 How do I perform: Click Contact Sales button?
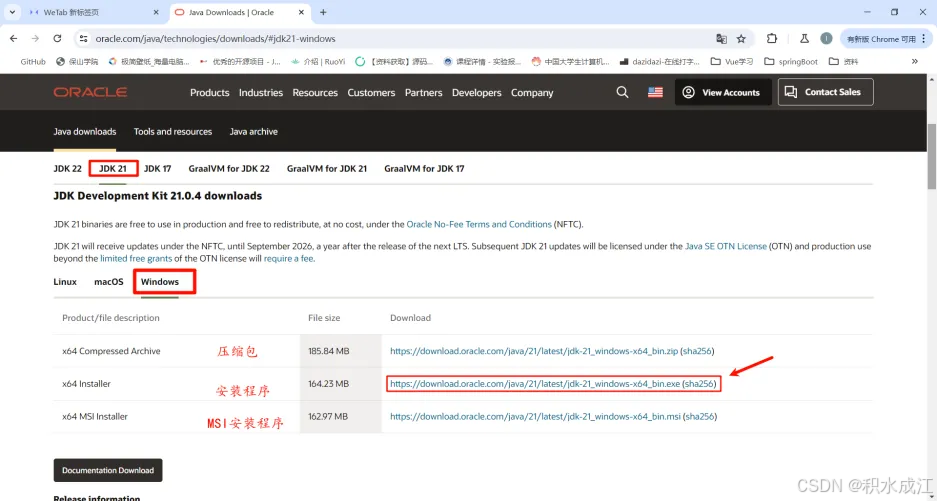tap(825, 92)
